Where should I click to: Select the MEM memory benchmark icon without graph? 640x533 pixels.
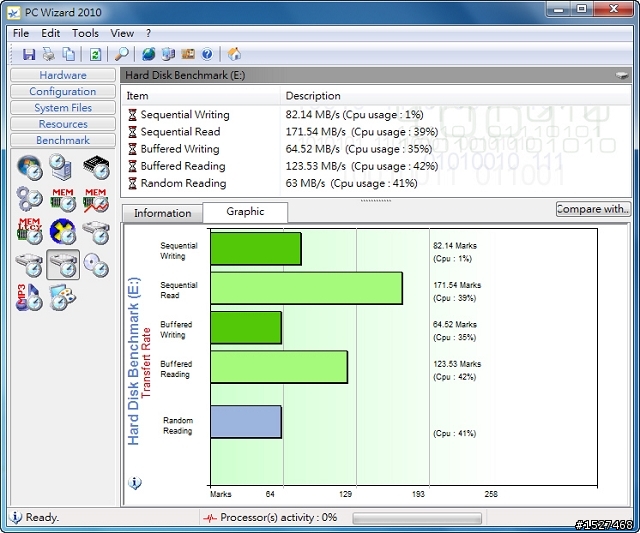coord(63,200)
